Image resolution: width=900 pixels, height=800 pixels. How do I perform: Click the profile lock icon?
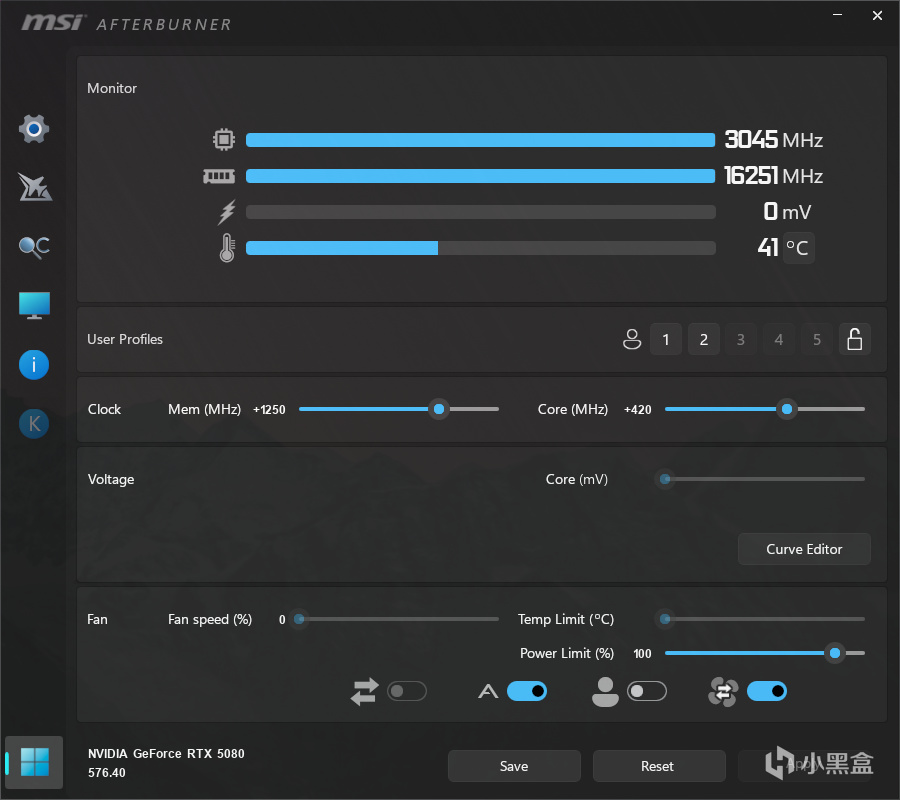[x=854, y=340]
